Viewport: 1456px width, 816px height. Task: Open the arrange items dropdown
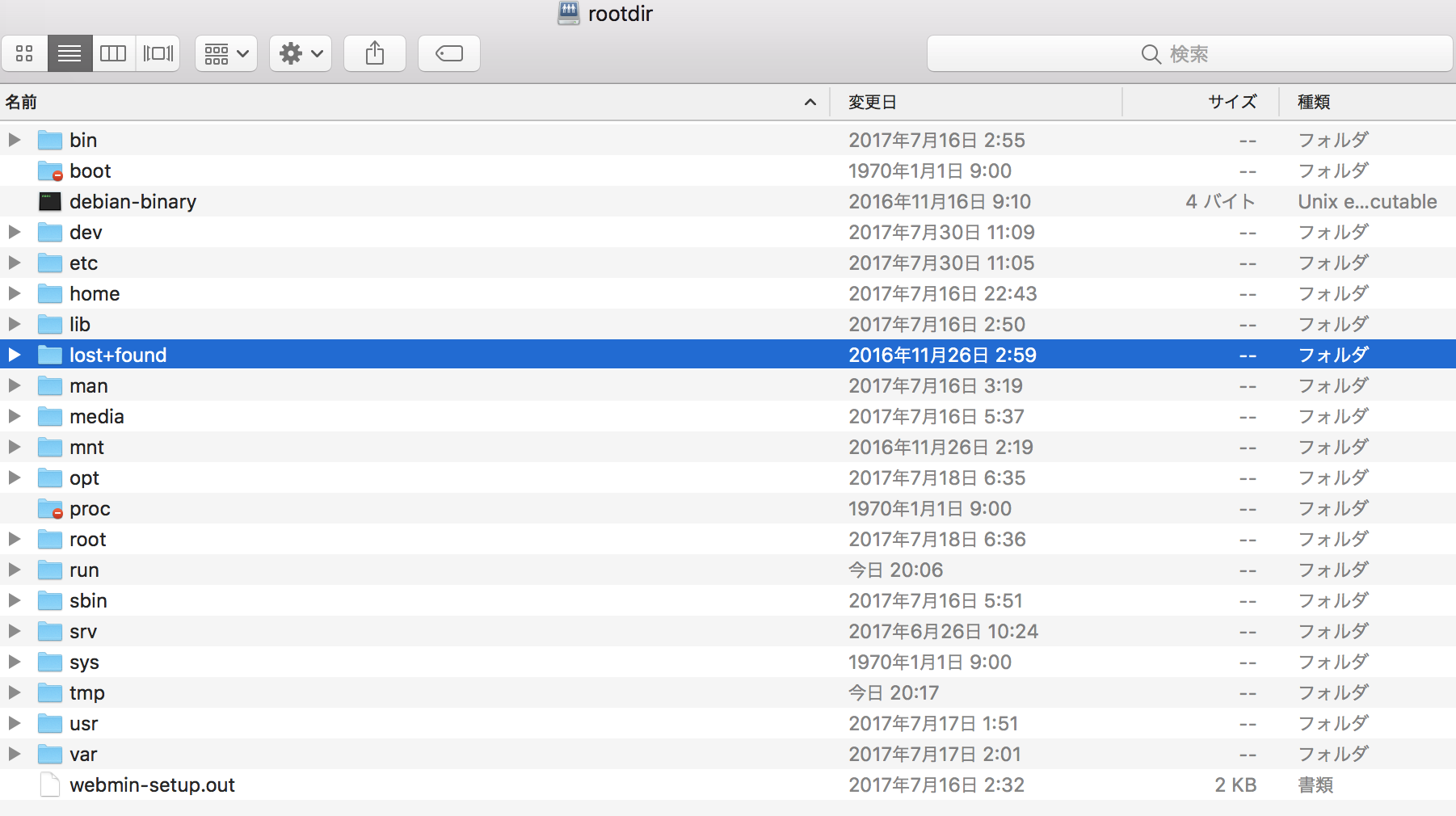[x=226, y=54]
